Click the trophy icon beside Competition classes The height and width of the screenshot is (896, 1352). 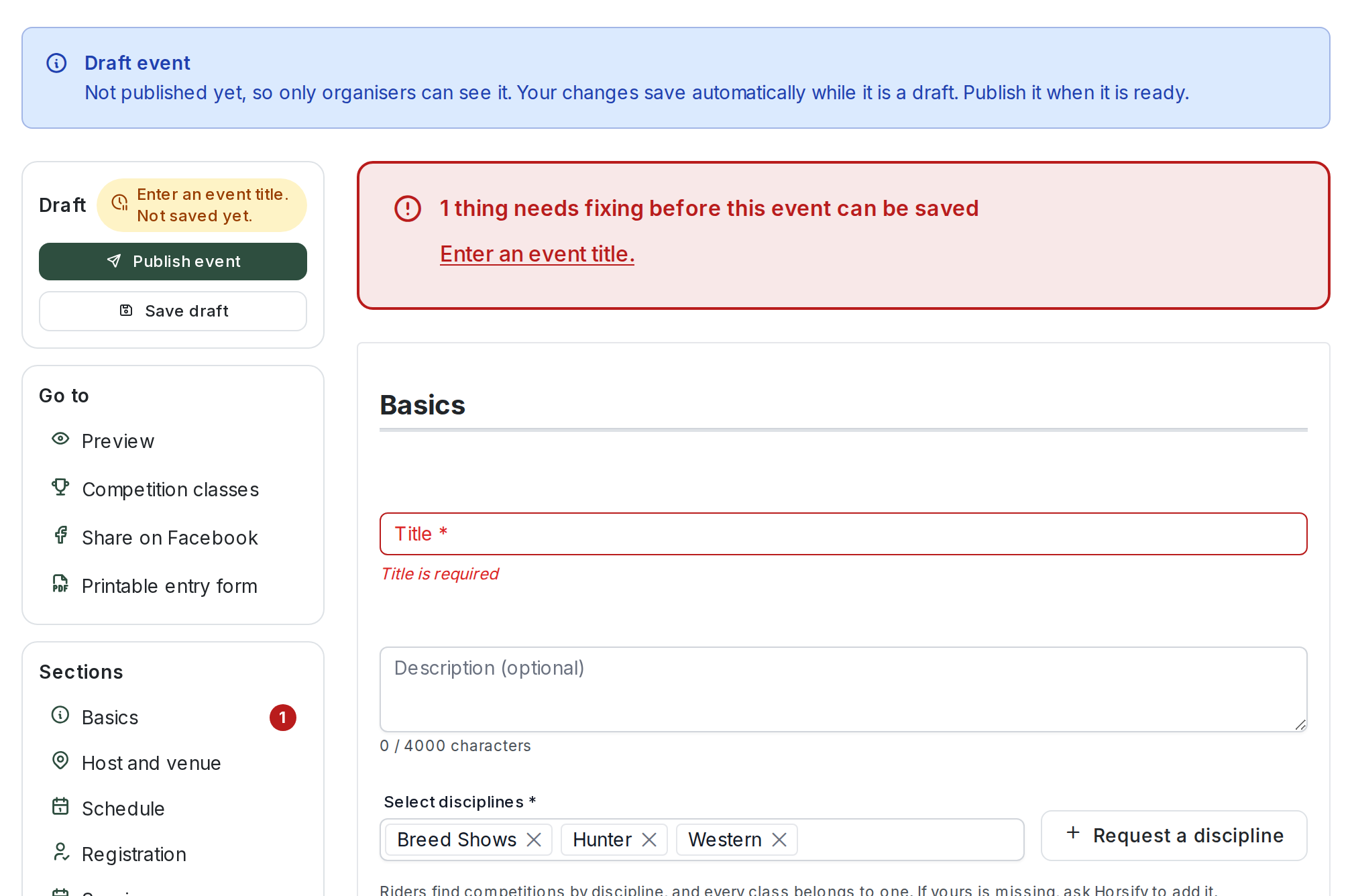click(x=60, y=487)
